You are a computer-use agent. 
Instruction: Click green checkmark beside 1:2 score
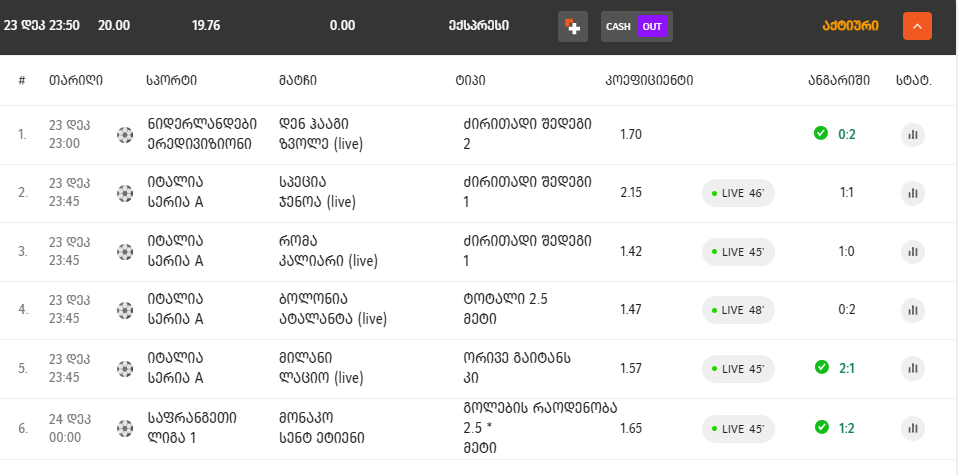(x=822, y=427)
